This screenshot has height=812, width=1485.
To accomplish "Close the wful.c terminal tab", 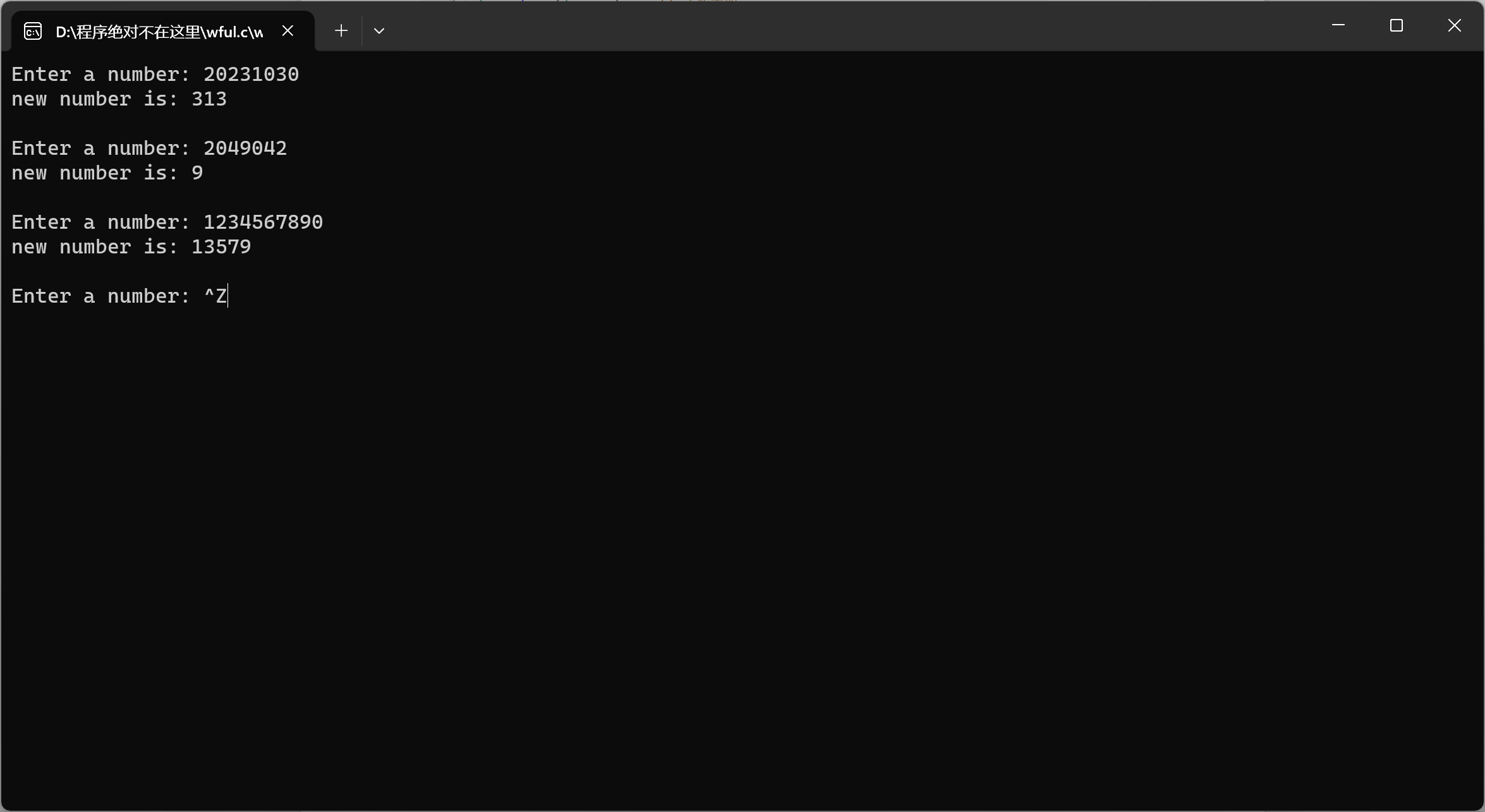I will (x=288, y=30).
